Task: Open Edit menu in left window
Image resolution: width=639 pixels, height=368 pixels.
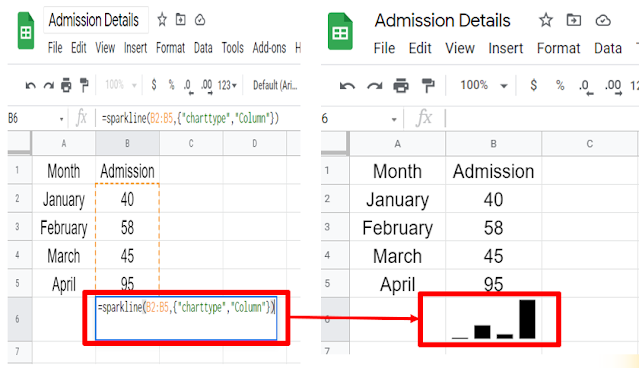Action: (x=79, y=48)
